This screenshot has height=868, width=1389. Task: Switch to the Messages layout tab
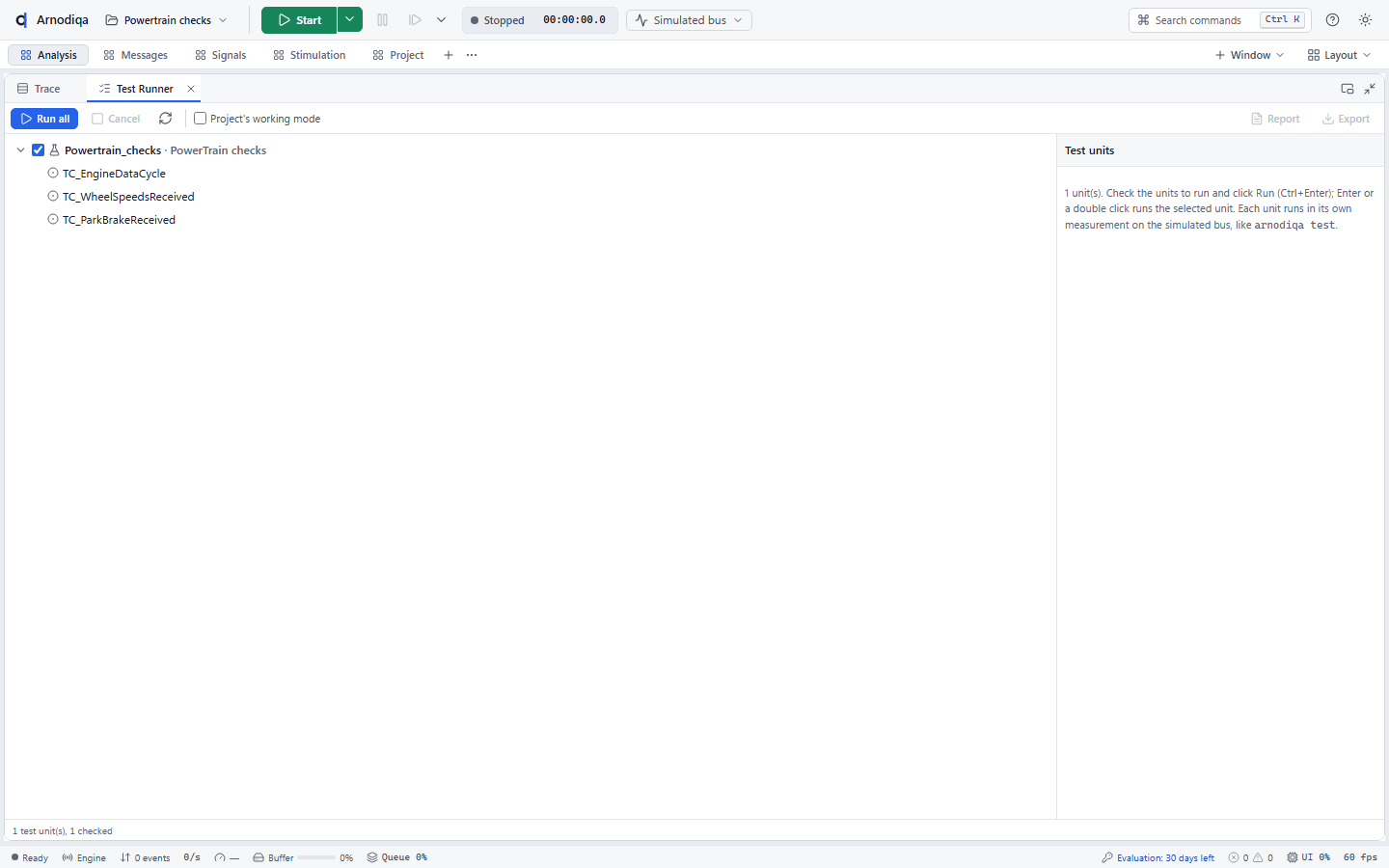pyautogui.click(x=136, y=55)
